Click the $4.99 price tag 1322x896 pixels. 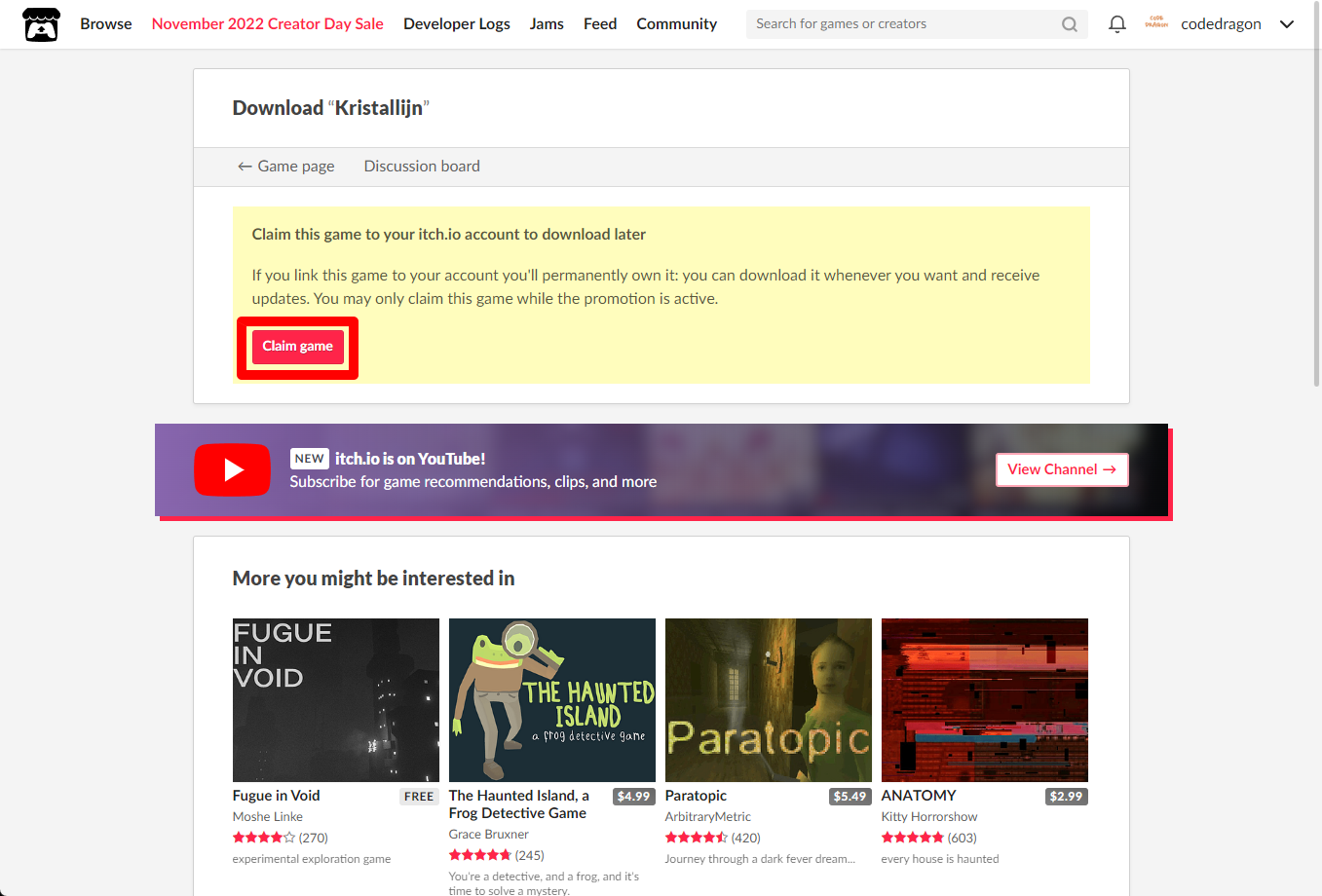point(633,797)
